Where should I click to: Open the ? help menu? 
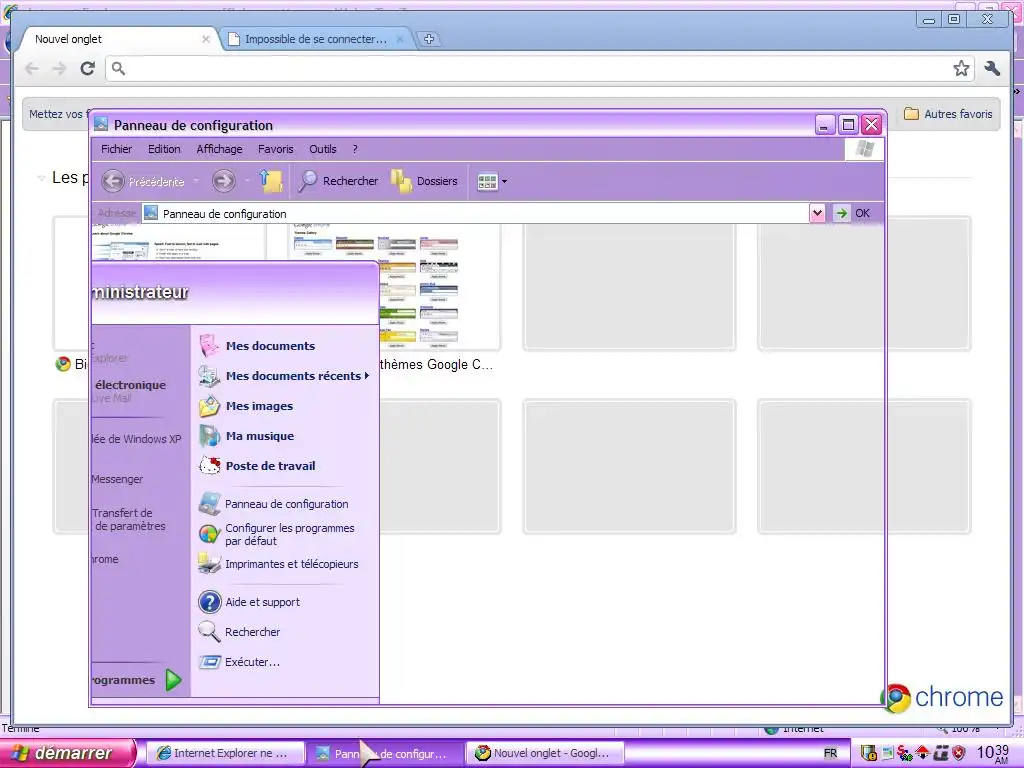pyautogui.click(x=355, y=149)
